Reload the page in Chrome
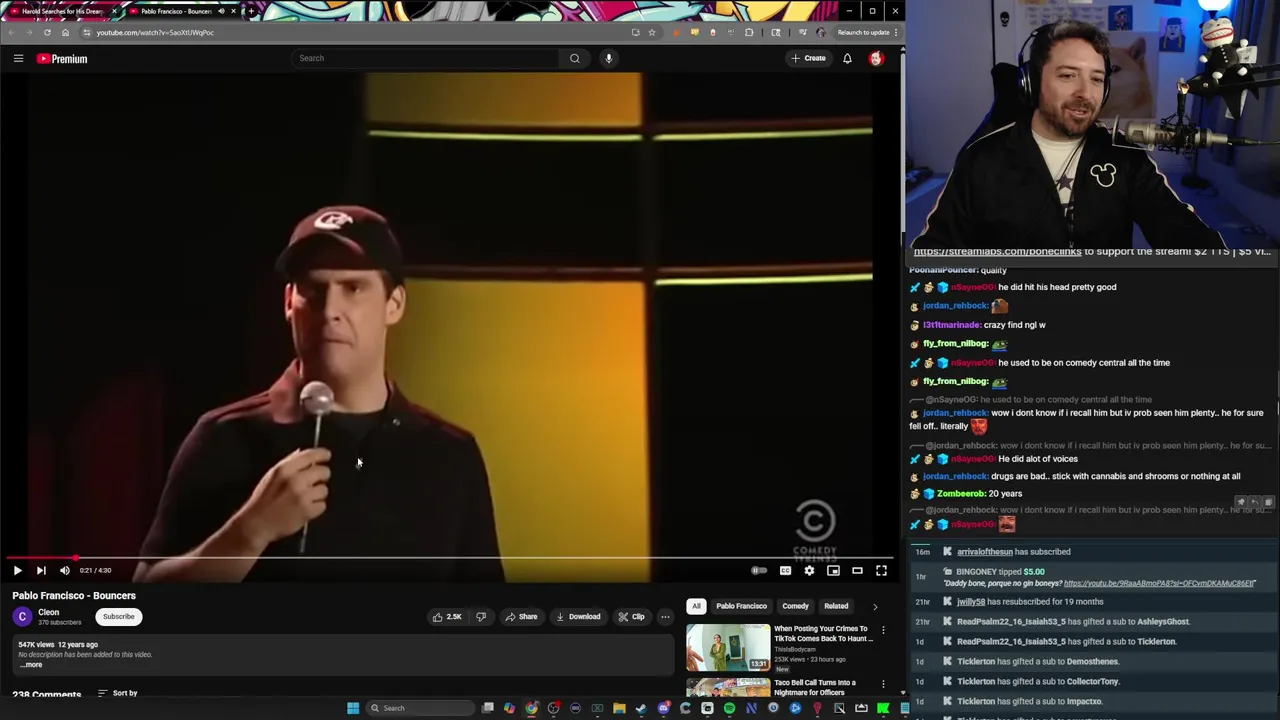The width and height of the screenshot is (1280, 720). pos(47,32)
